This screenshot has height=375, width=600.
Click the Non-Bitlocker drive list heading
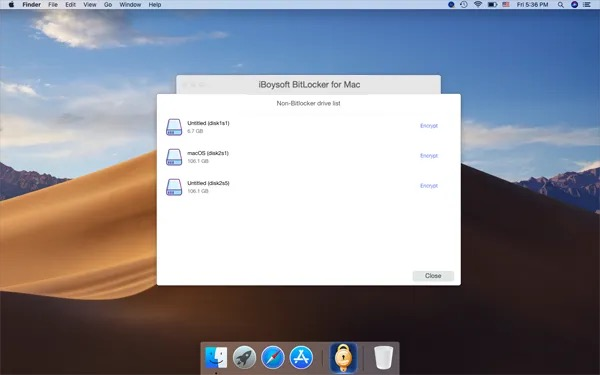pos(308,103)
